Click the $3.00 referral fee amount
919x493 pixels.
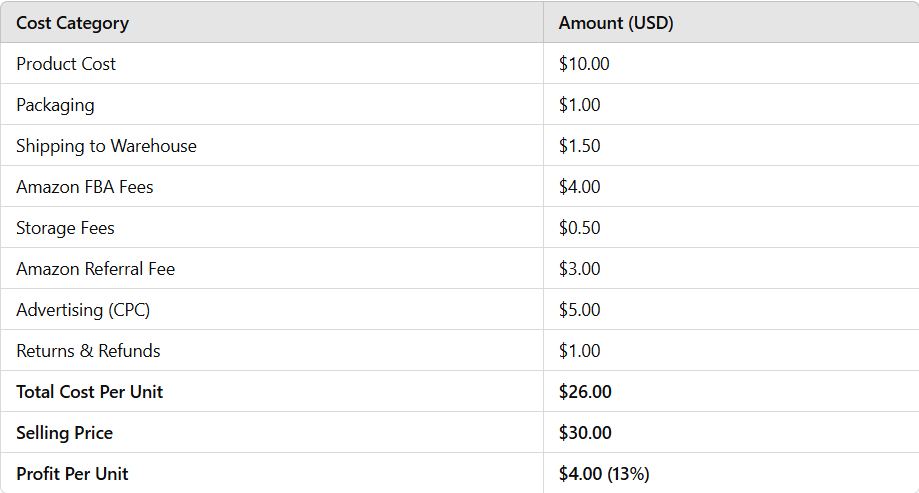point(580,268)
